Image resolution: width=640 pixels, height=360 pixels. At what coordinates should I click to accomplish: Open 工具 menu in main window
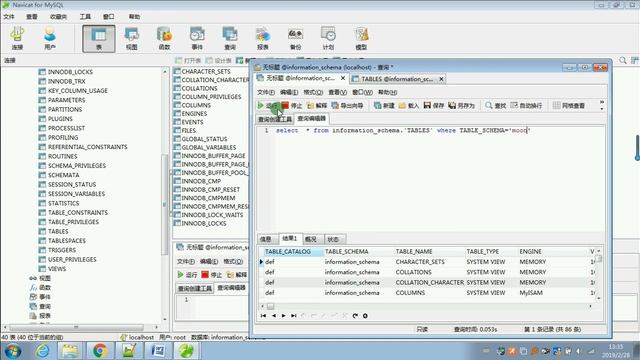tap(85, 17)
